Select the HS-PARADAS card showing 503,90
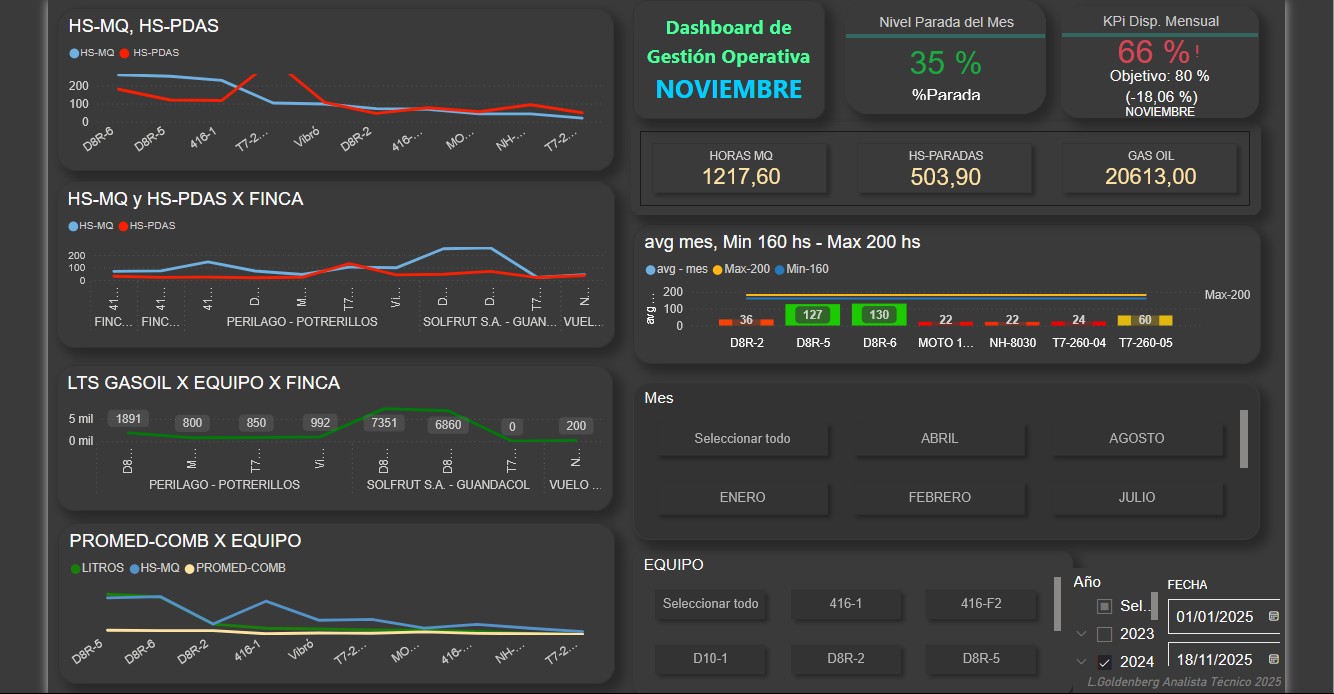The image size is (1334, 694). tap(945, 168)
